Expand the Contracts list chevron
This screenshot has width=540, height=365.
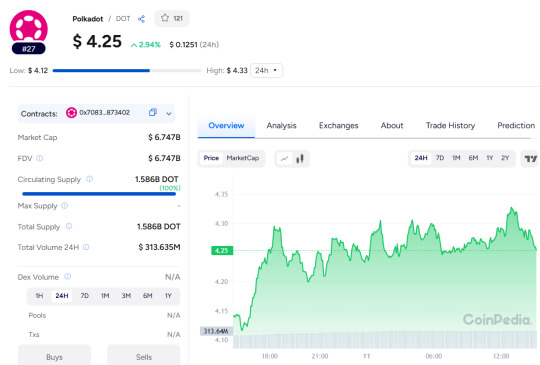point(169,113)
